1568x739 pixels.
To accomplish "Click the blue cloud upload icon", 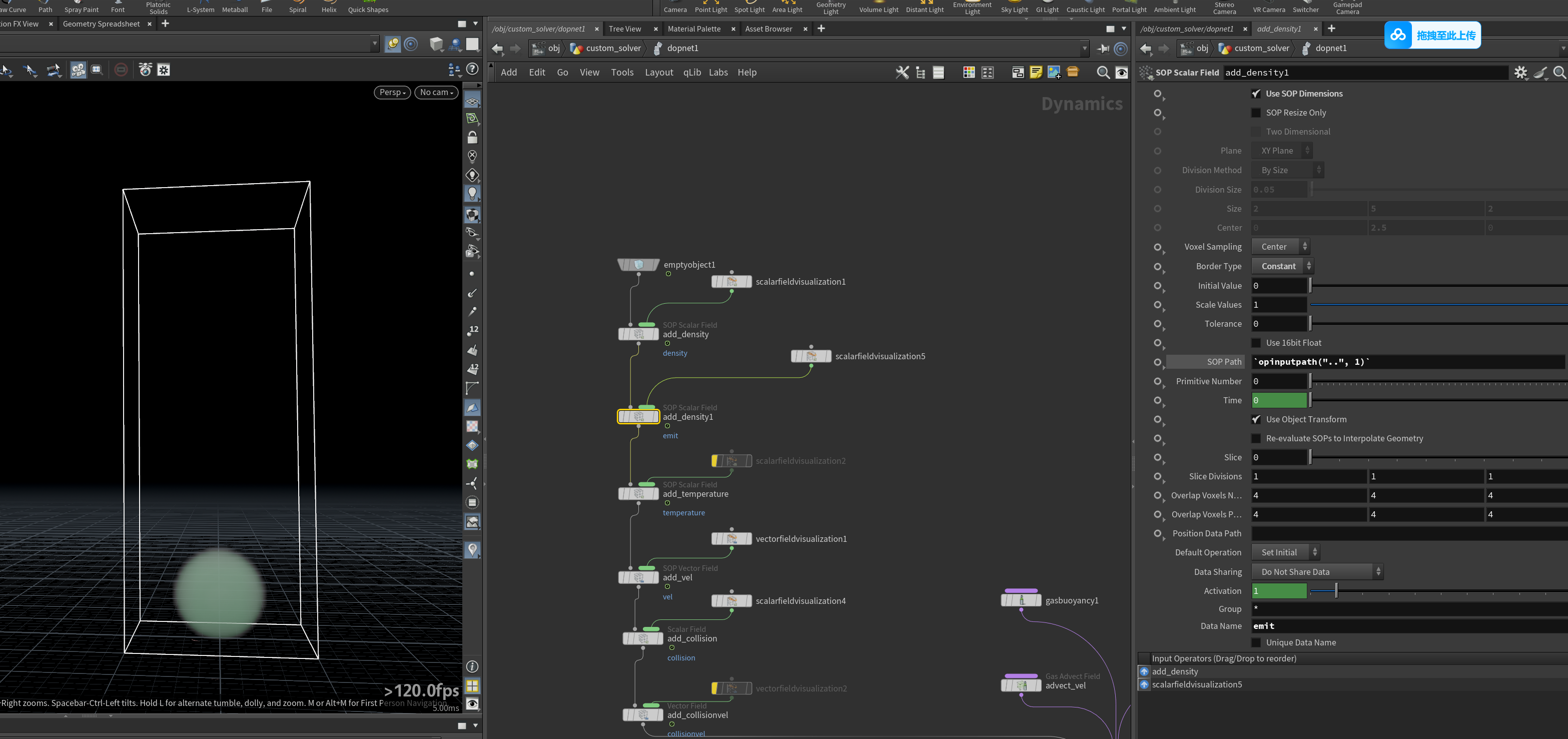I will [1397, 35].
